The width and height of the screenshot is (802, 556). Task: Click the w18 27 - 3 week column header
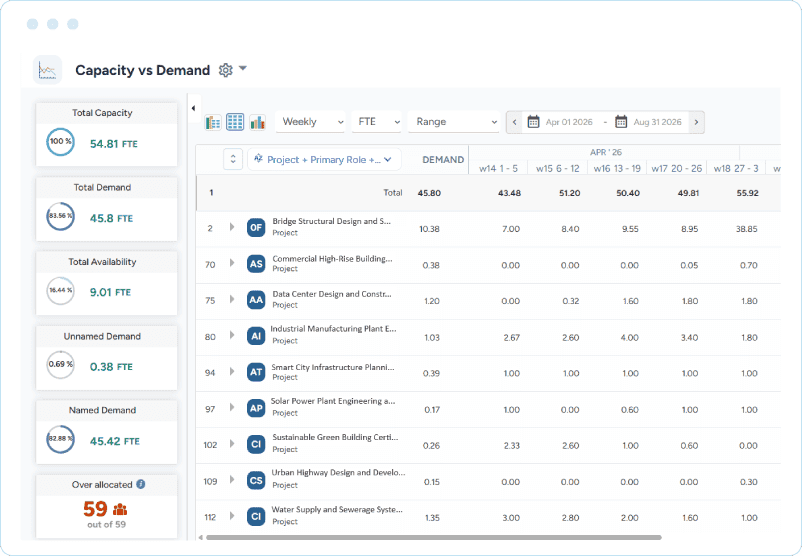(736, 168)
